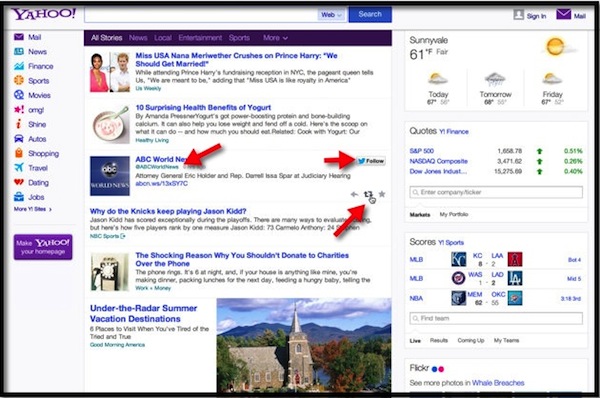Open Under-the-Radar Summer Vacation Destinations headline

[143, 313]
